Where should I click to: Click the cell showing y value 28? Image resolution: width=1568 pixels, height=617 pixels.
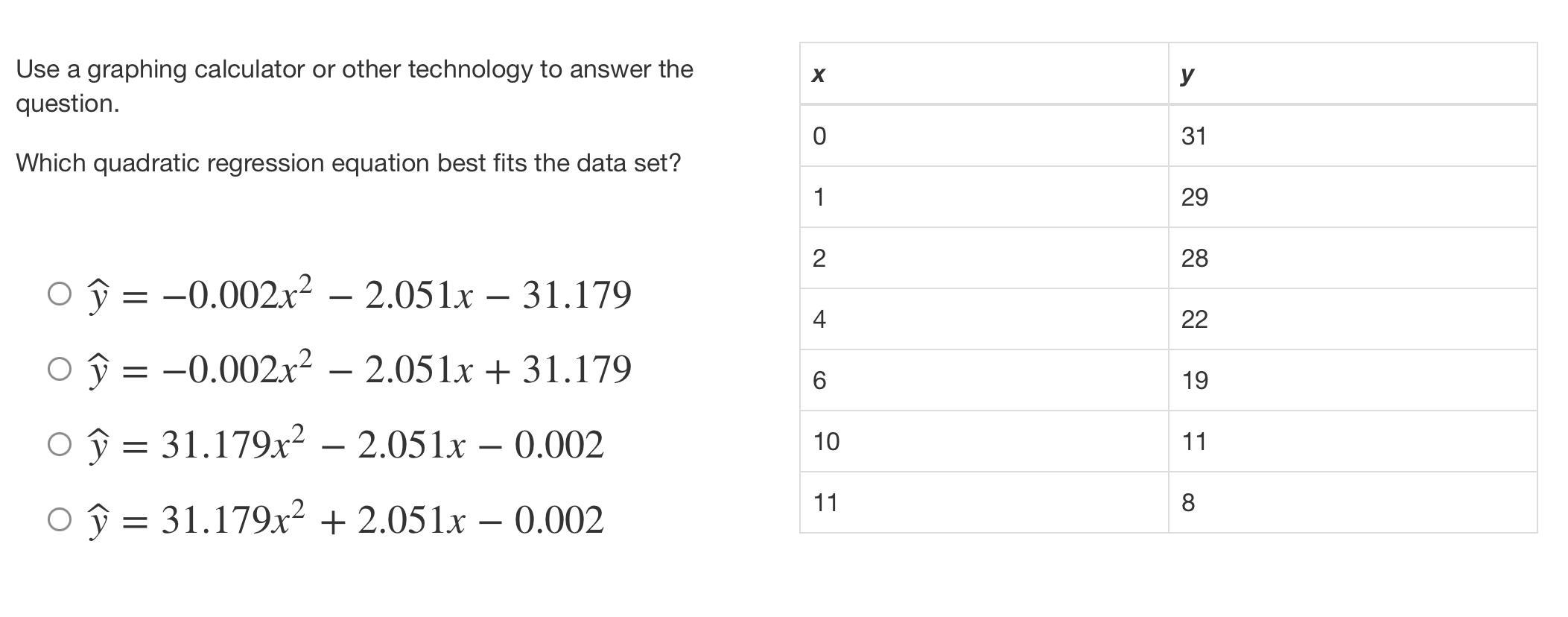[1353, 258]
